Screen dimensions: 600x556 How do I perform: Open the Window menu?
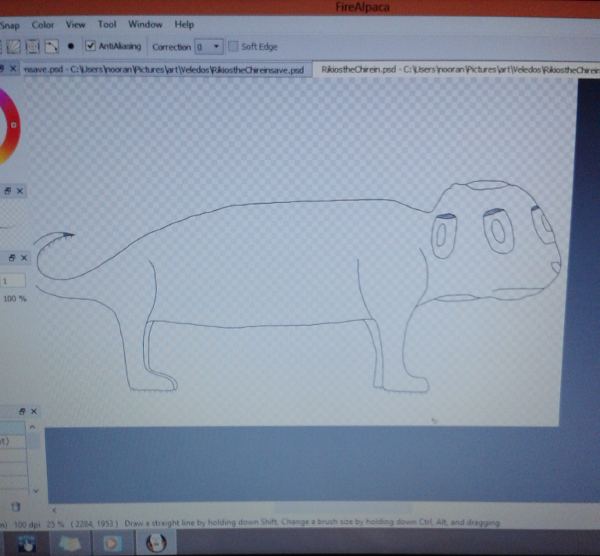145,24
